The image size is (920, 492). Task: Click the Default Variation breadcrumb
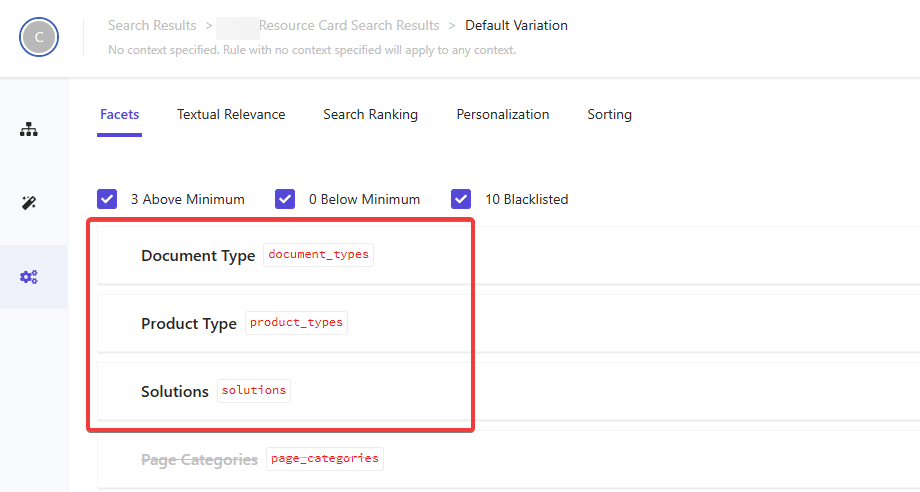516,25
